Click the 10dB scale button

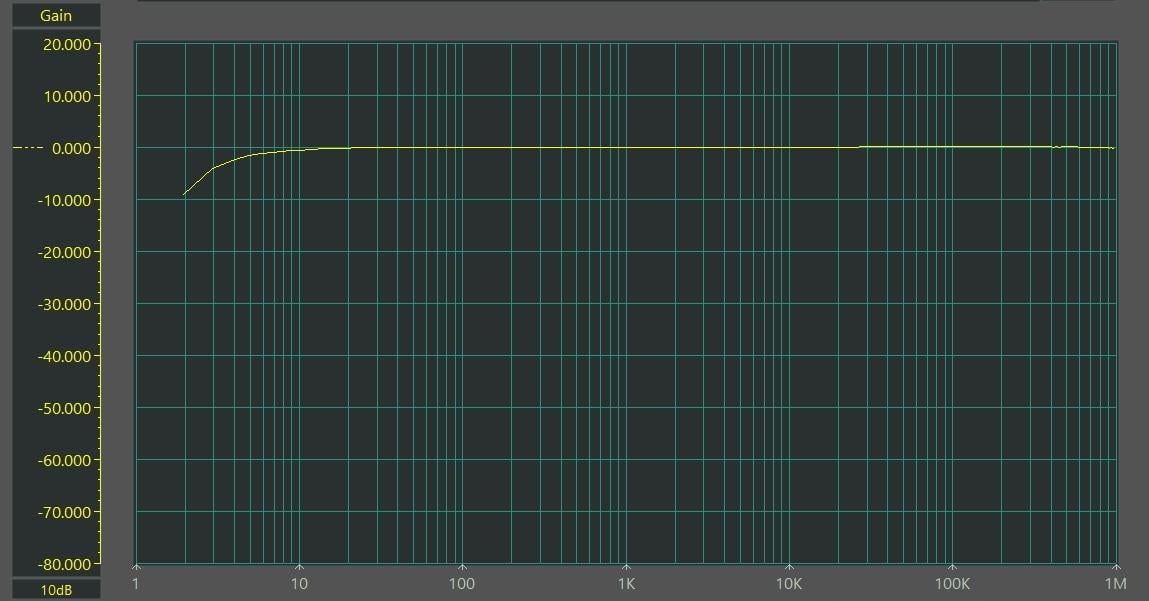point(56,590)
